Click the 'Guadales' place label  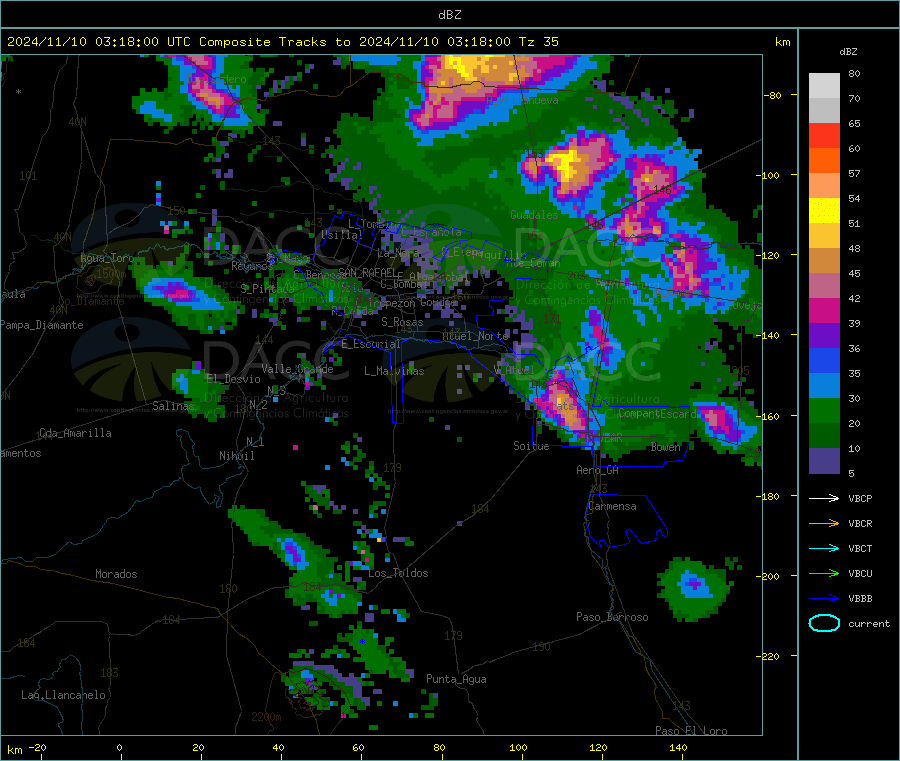point(534,215)
